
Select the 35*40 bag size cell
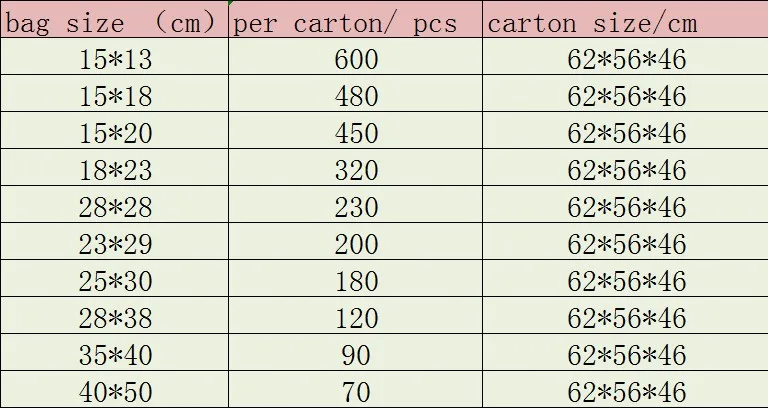tap(115, 356)
